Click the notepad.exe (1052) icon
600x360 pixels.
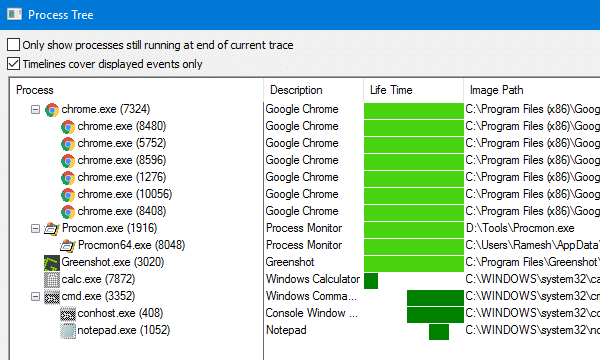click(68, 331)
